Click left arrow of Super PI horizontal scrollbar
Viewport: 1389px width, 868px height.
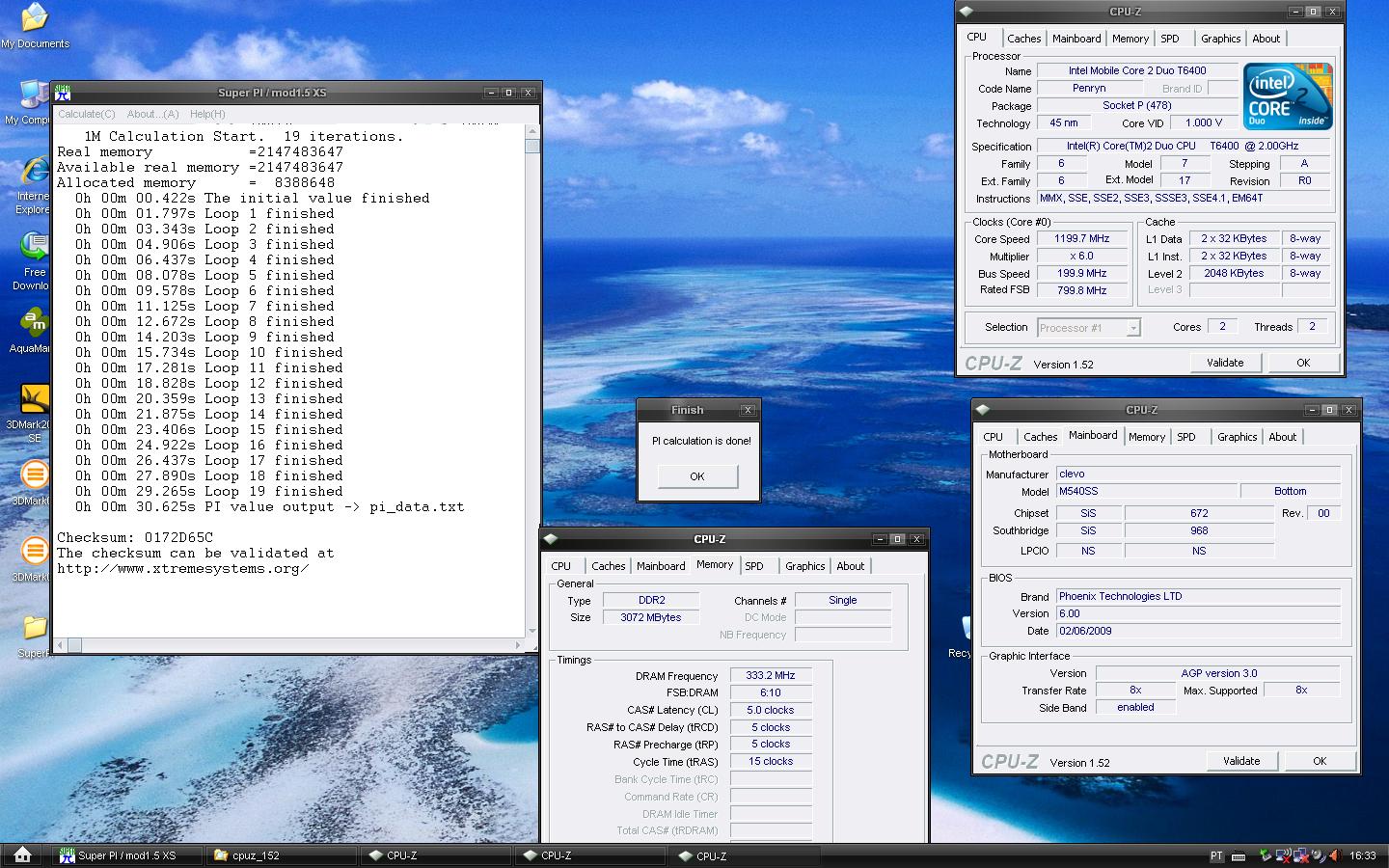(x=61, y=645)
